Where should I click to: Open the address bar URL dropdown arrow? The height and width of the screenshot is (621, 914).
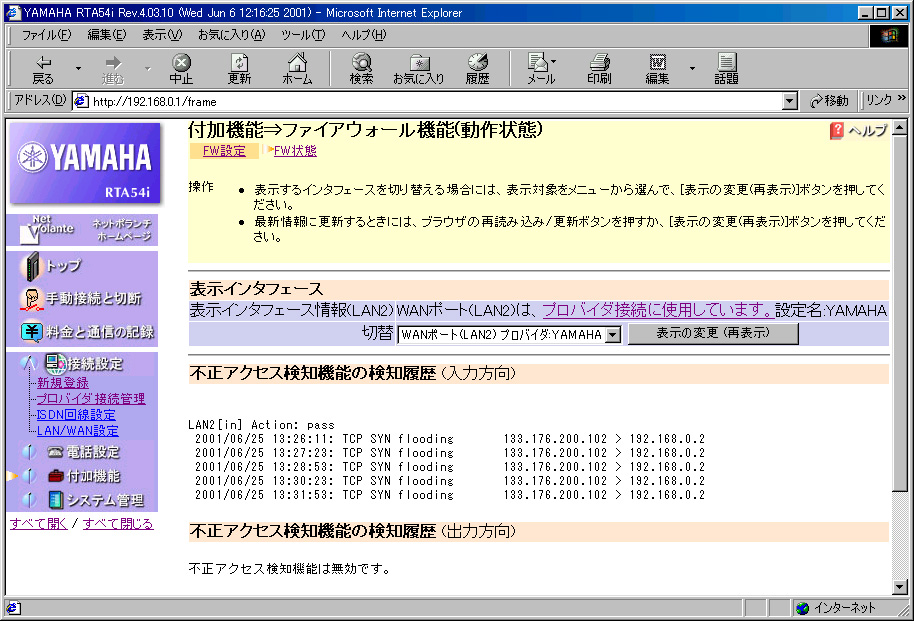790,101
